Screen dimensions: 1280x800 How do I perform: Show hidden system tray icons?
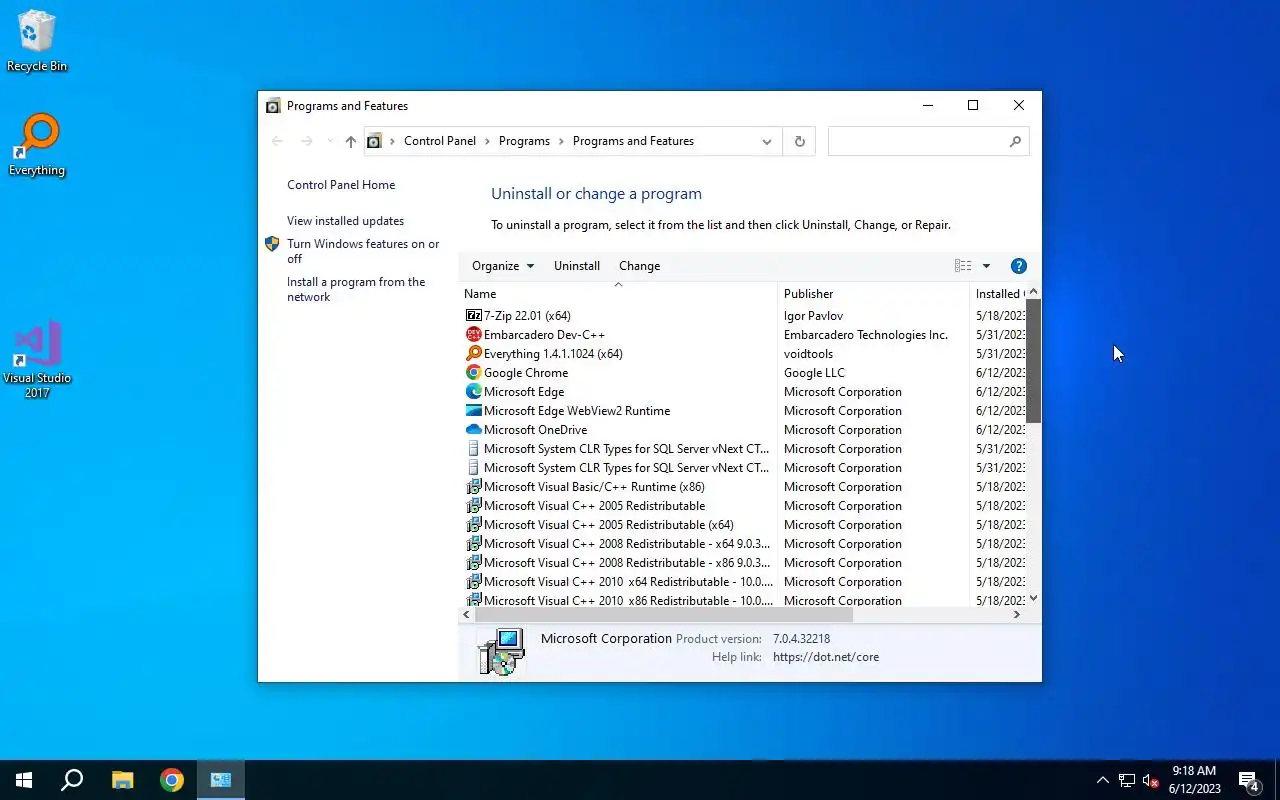pos(1103,780)
